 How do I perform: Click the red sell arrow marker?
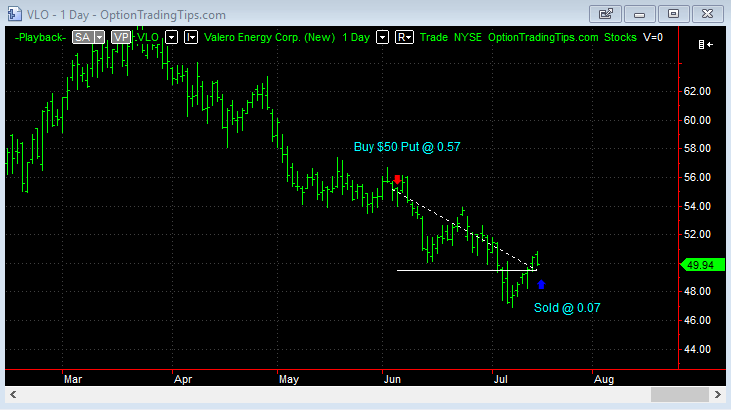tap(397, 180)
